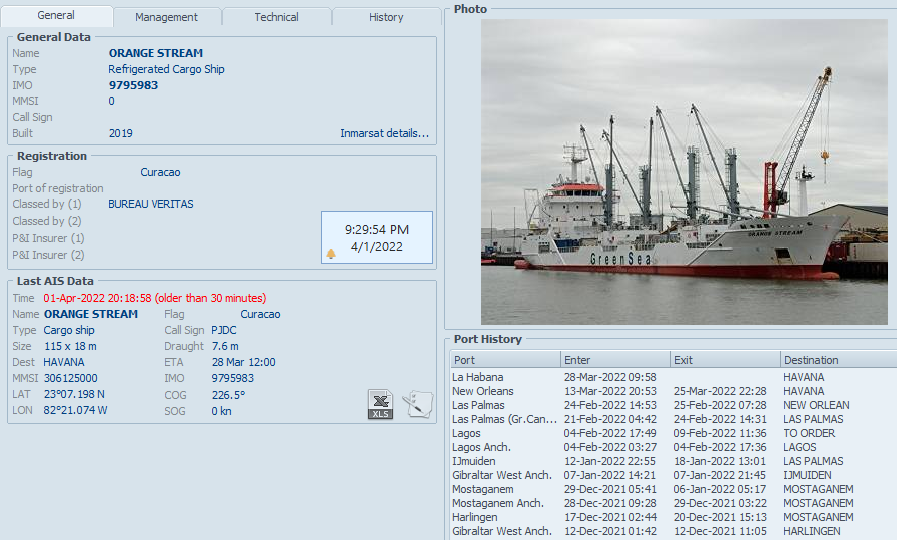Select Gibraltar West Anch. 07-Jan-2022 row
The width and height of the screenshot is (897, 540).
tap(673, 475)
